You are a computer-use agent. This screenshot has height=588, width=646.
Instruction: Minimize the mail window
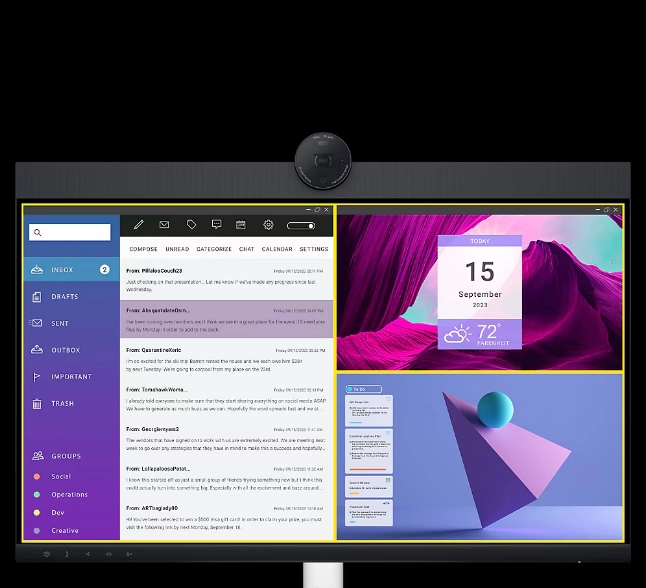pos(308,210)
